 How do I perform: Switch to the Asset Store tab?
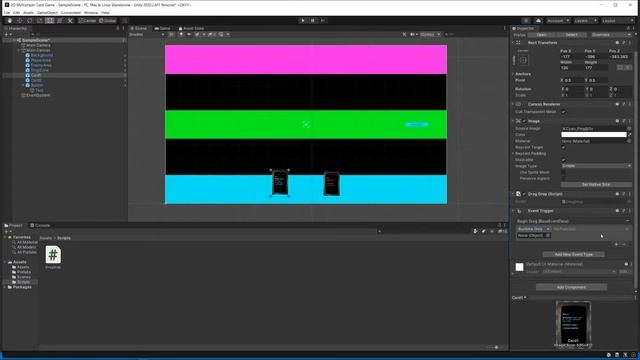191,28
